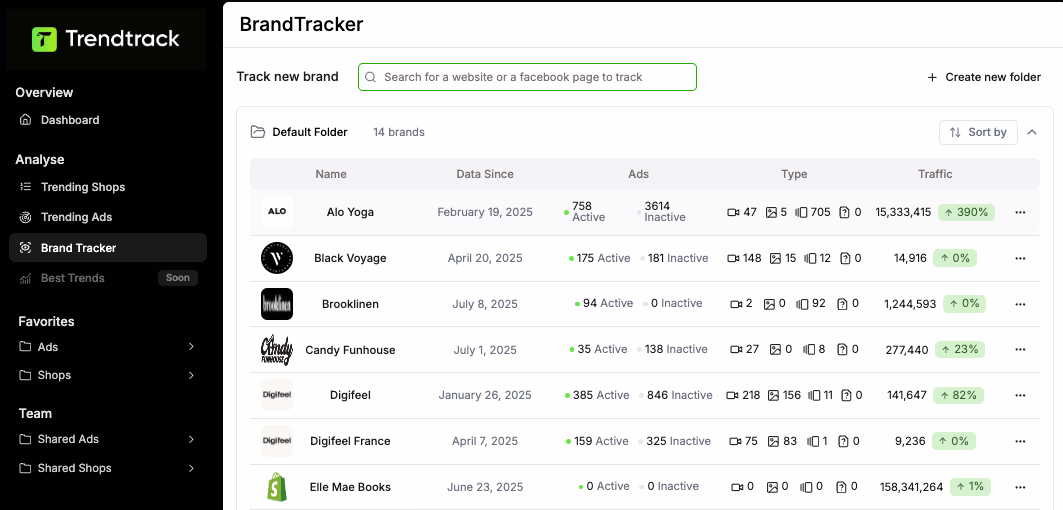Click the Name column header
Viewport: 1063px width, 510px height.
pyautogui.click(x=331, y=174)
